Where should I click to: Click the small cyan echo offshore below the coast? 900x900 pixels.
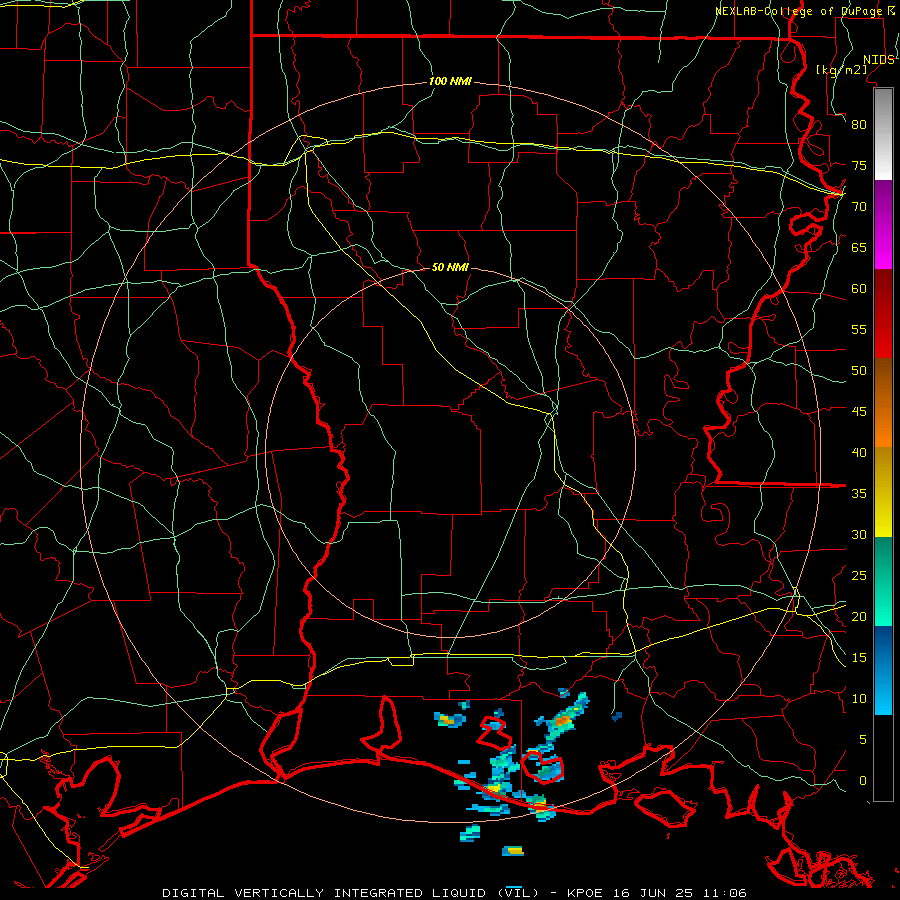(470, 833)
